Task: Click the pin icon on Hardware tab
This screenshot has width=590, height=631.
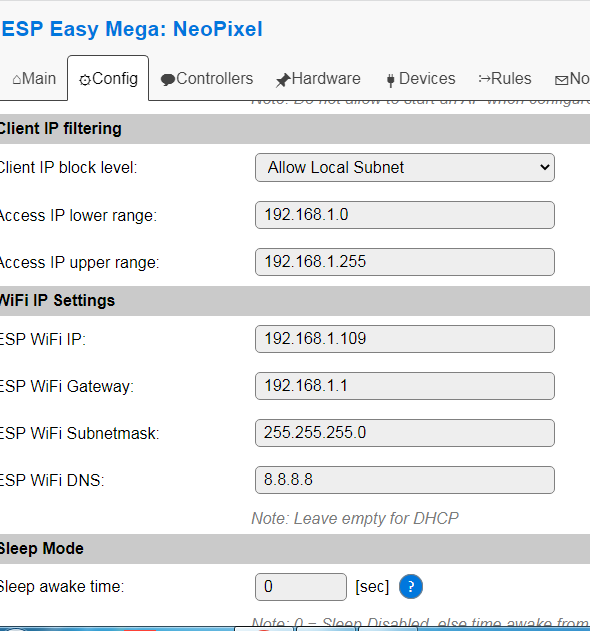Action: point(283,80)
